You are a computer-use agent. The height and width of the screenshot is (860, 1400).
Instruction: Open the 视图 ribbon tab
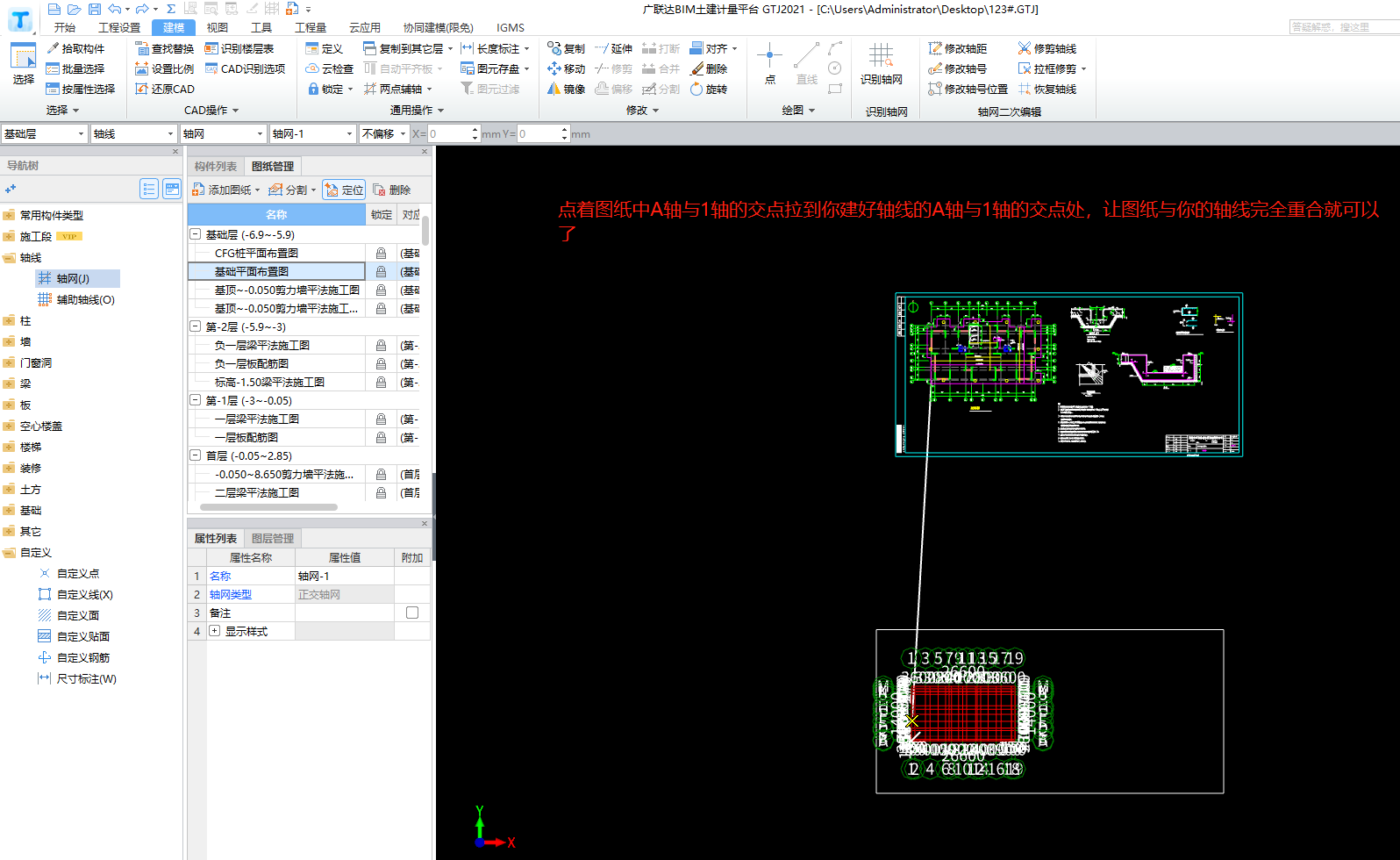pos(218,27)
